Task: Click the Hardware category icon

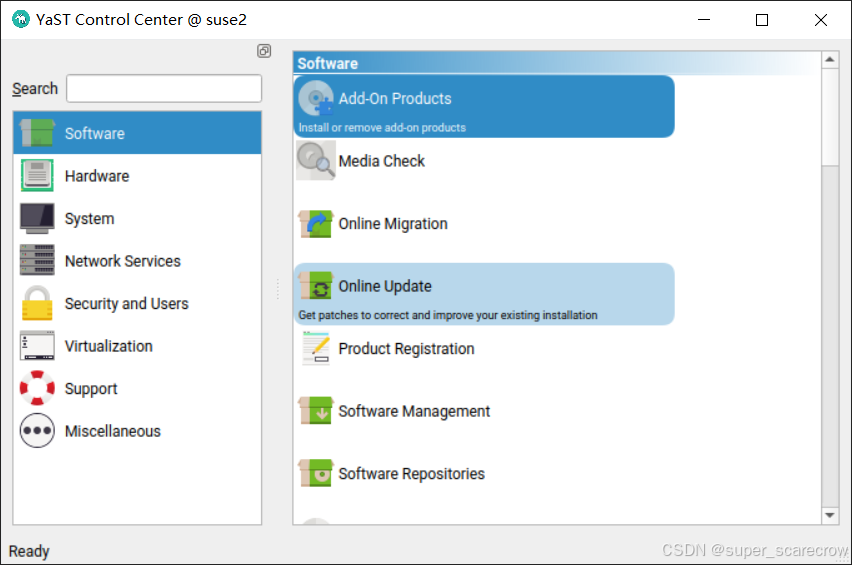Action: (37, 175)
